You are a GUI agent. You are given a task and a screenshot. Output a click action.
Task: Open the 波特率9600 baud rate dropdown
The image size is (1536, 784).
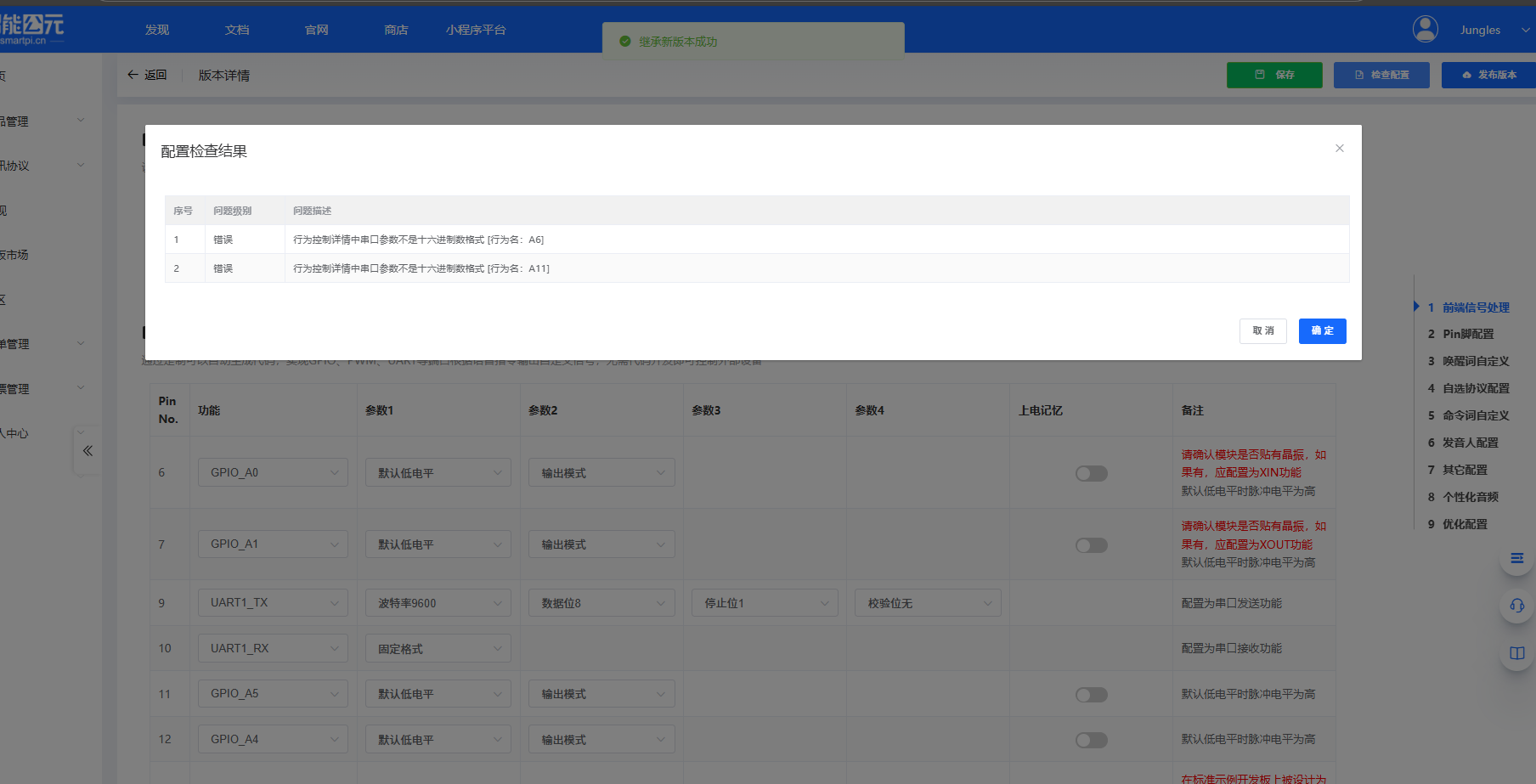tap(438, 603)
